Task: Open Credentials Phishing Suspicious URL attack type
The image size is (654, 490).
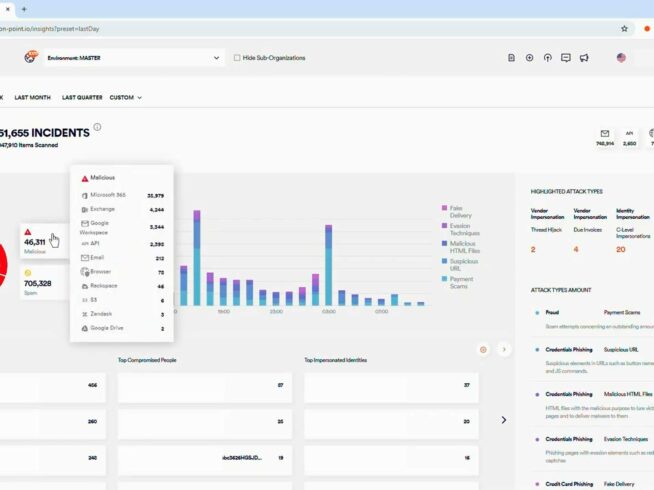Action: 592,360
